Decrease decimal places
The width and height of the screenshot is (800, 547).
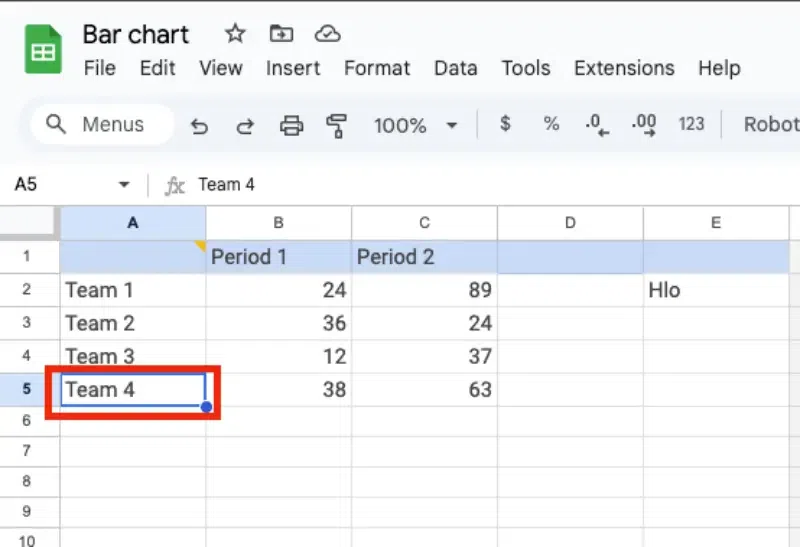[x=597, y=125]
